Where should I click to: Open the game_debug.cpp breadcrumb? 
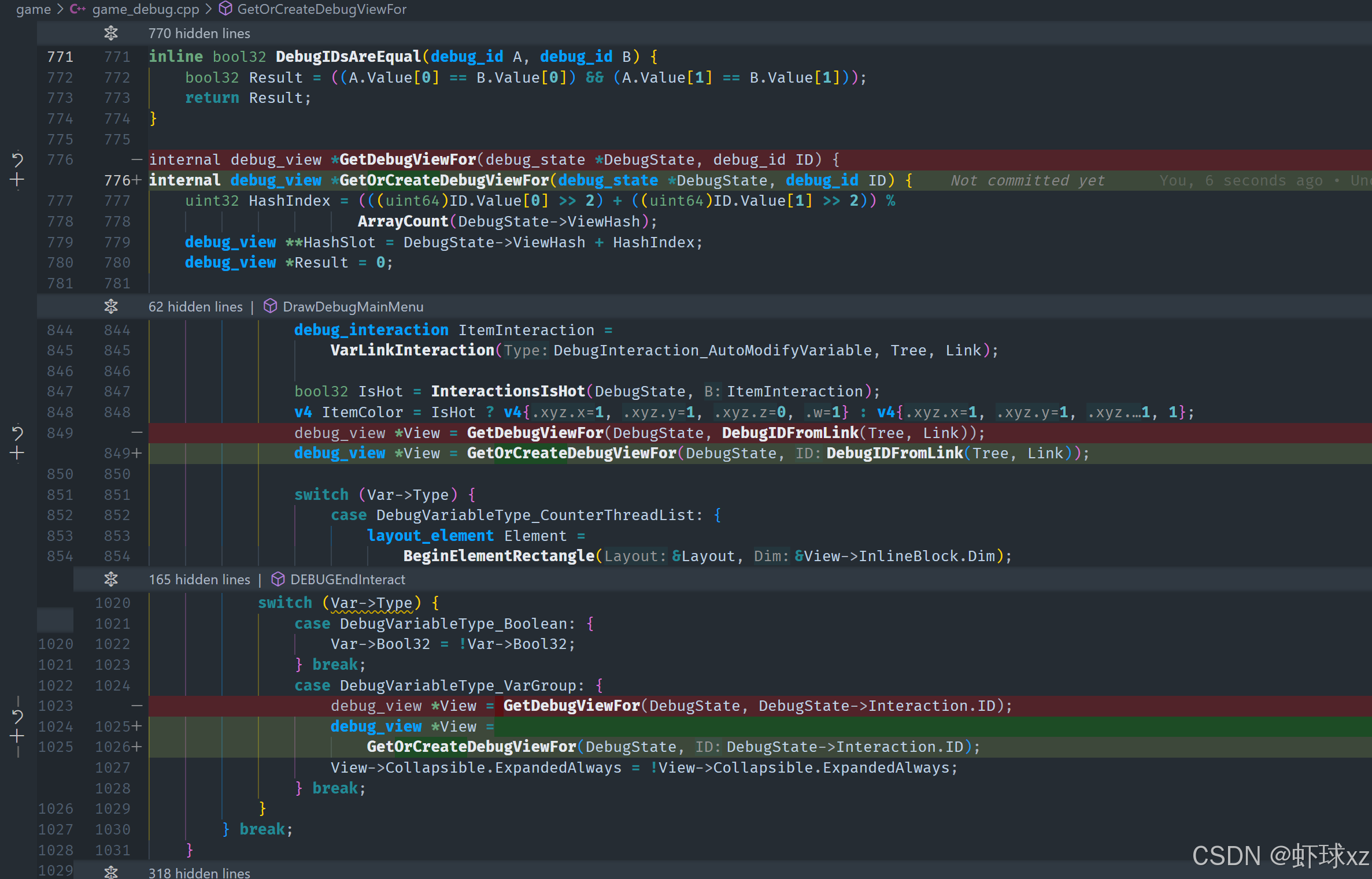(x=145, y=9)
